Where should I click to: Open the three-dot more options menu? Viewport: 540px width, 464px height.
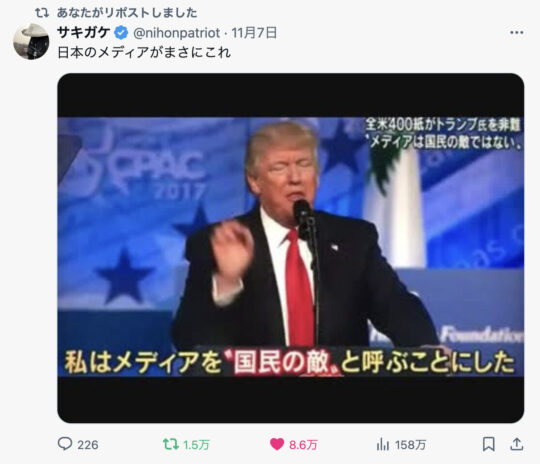(517, 33)
